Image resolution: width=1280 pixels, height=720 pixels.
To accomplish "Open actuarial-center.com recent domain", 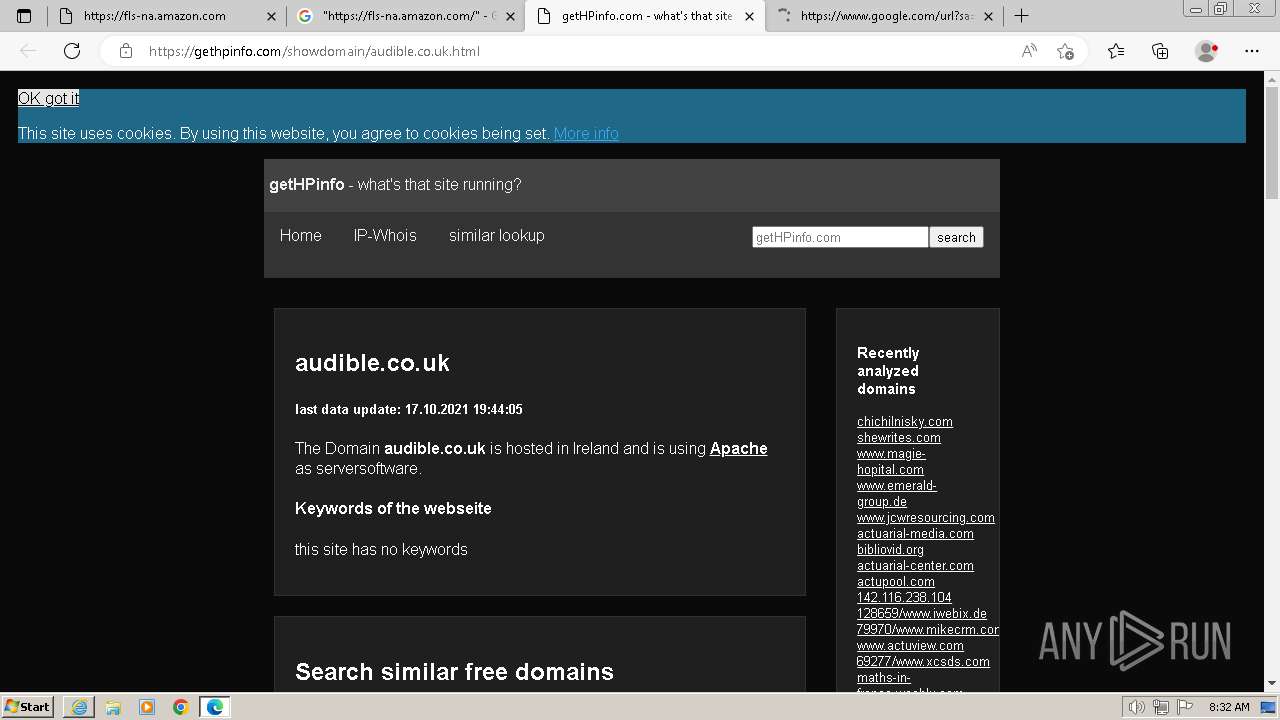I will 915,565.
